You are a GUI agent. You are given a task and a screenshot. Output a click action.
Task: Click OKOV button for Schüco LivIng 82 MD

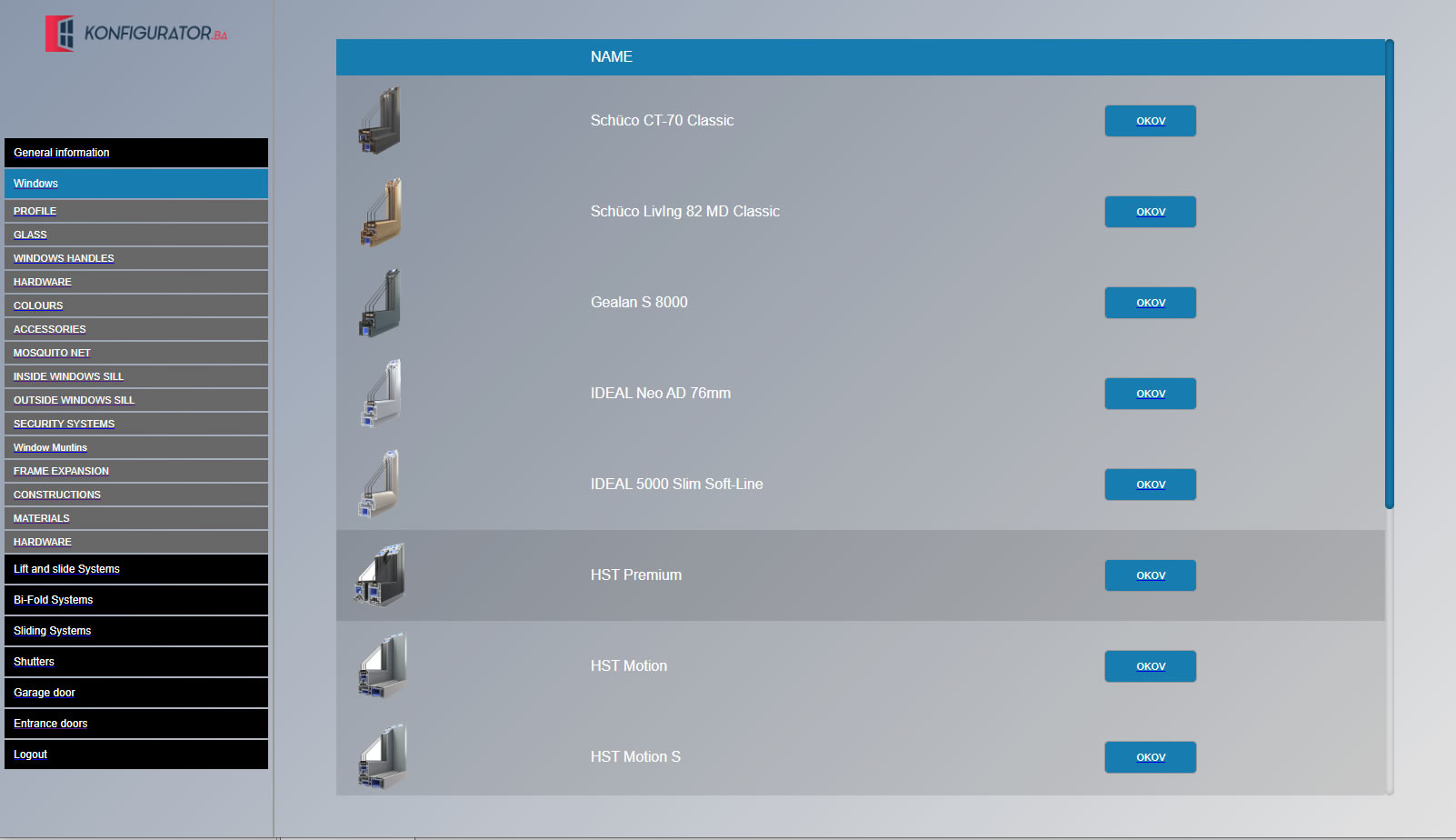coord(1151,212)
